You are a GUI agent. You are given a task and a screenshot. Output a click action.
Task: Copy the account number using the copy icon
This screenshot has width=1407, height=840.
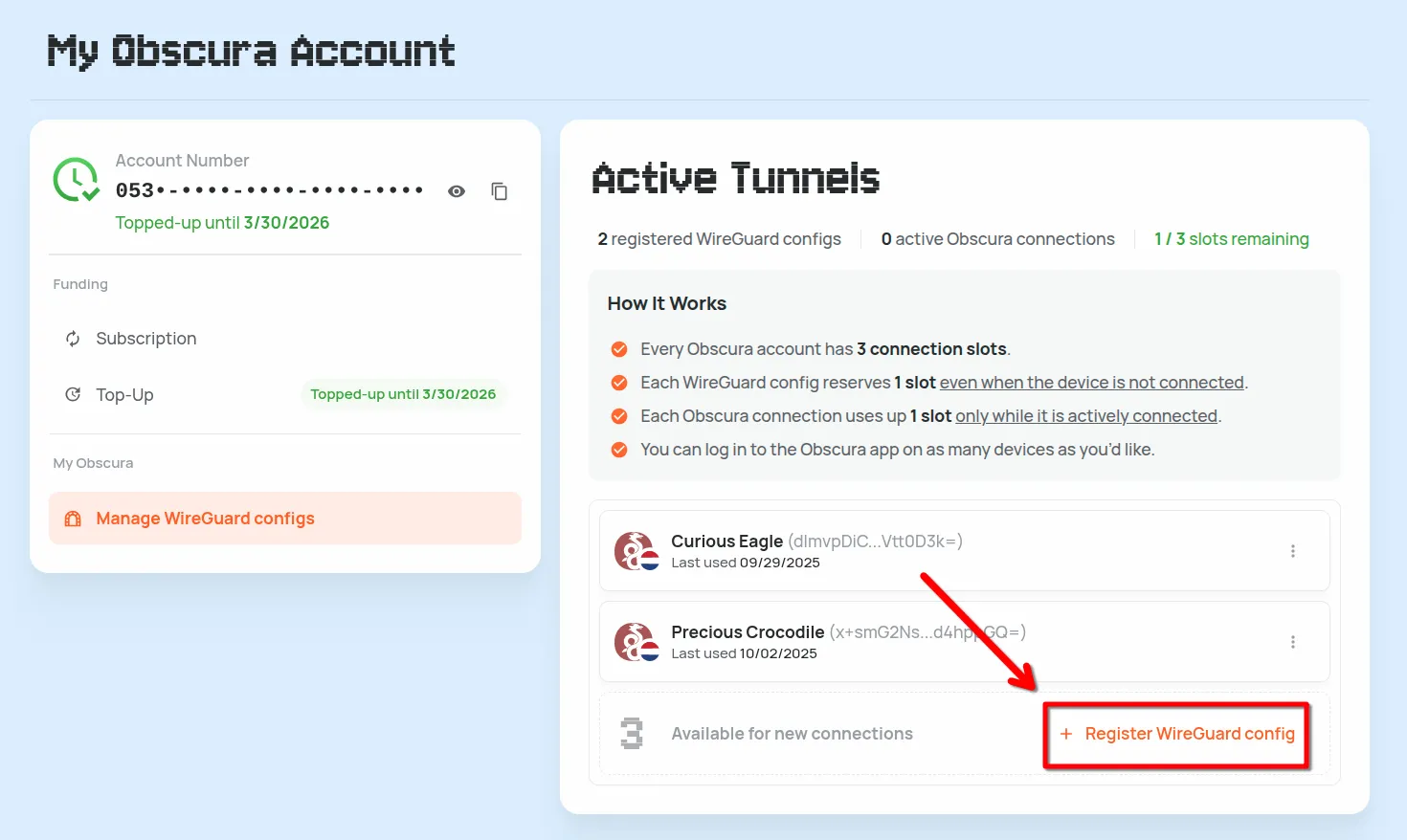[x=500, y=191]
